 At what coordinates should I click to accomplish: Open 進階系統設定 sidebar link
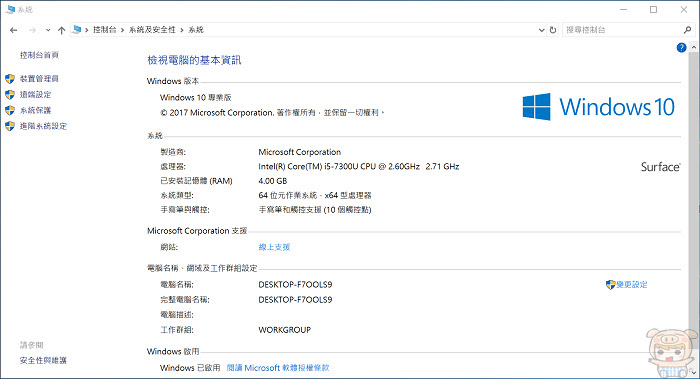point(43,126)
